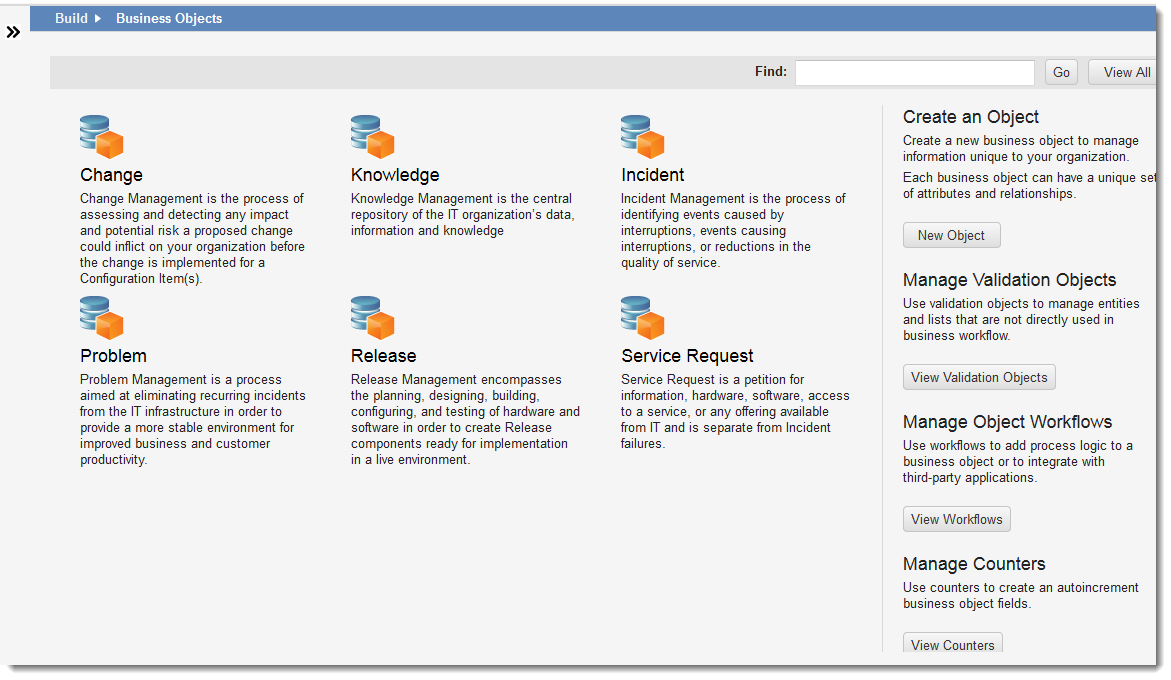Screen dimensions: 1171x680
Task: Select the Business Objects breadcrumb
Action: 168,17
